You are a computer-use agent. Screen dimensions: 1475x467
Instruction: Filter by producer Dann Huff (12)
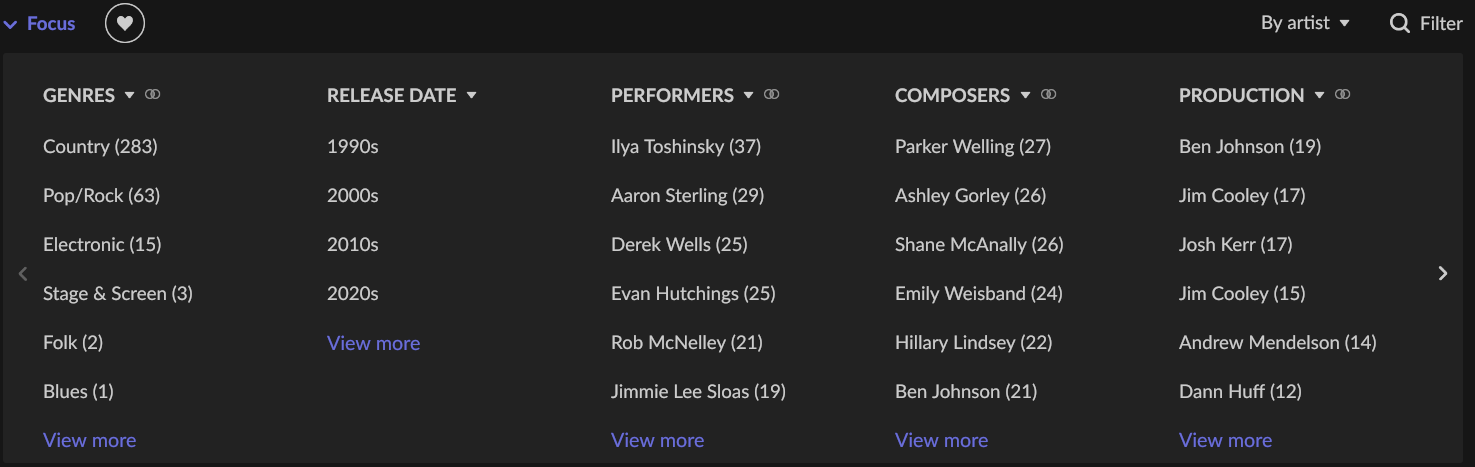click(1240, 391)
